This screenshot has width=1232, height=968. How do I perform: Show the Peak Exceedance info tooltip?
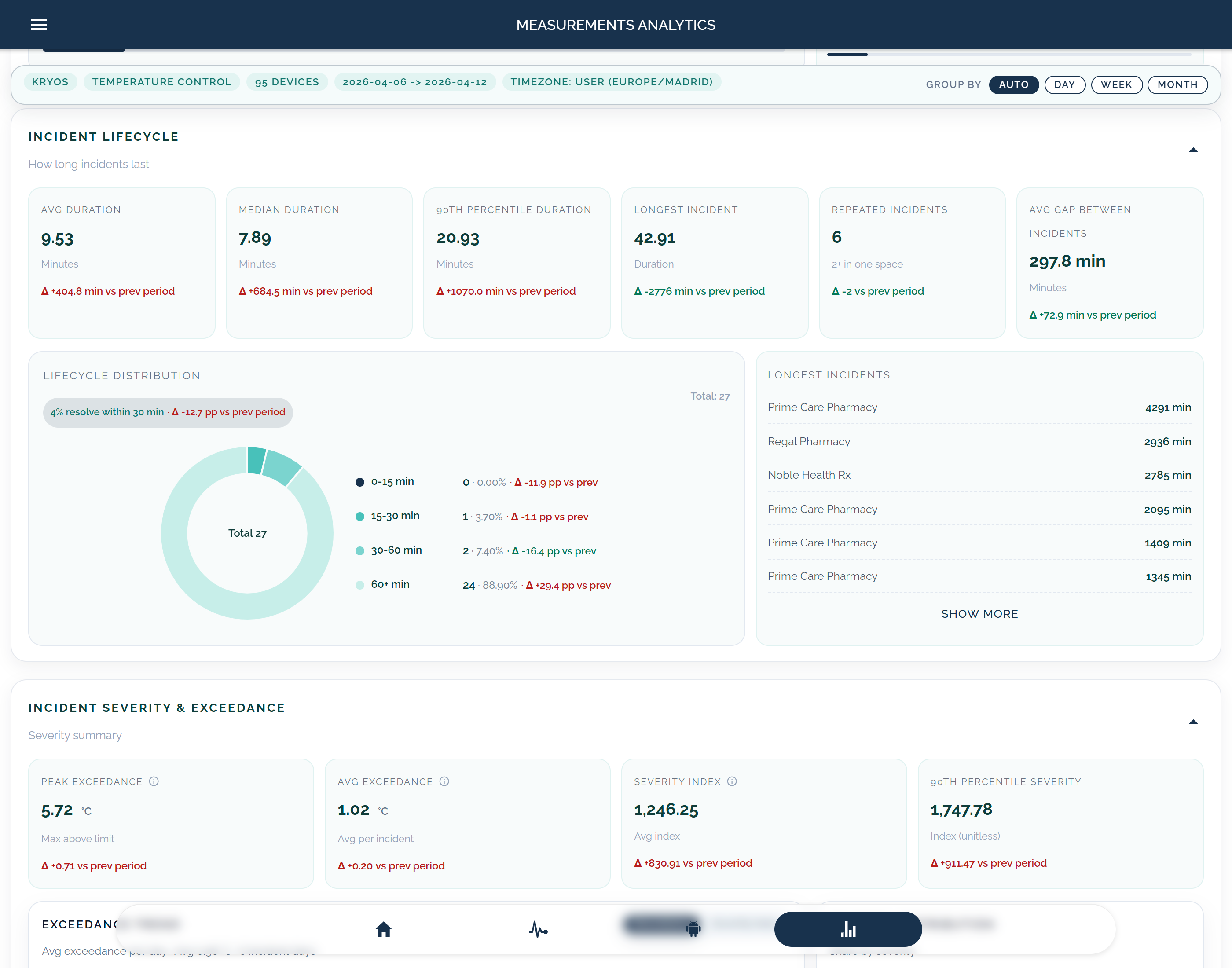point(154,781)
